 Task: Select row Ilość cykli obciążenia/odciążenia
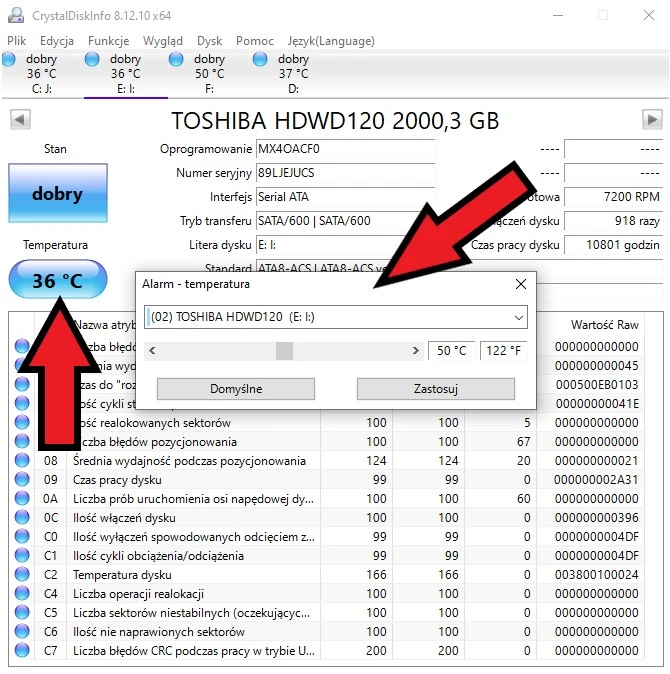(x=327, y=556)
